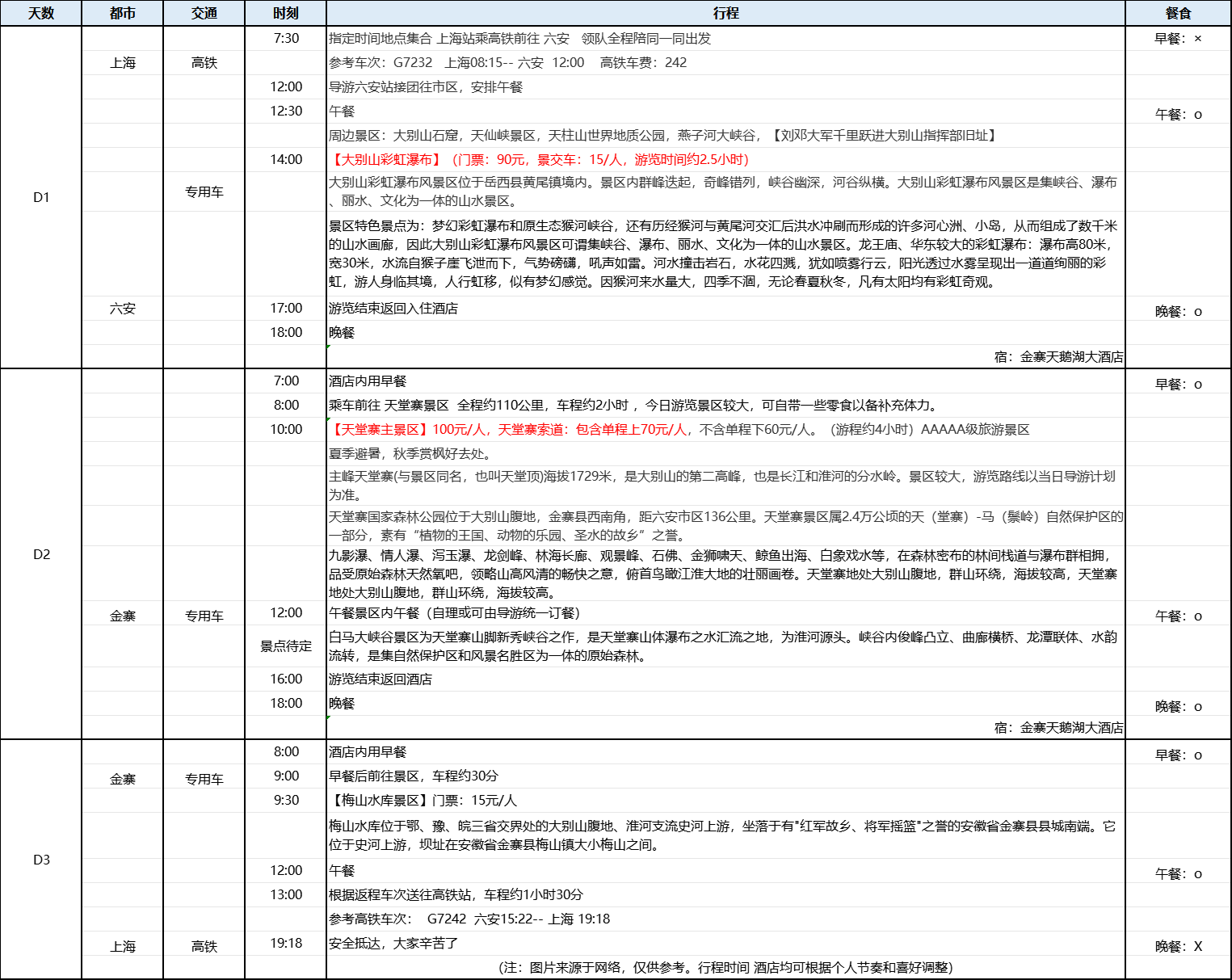1232x980 pixels.
Task: Click the D2 day cell
Action: pyautogui.click(x=41, y=555)
